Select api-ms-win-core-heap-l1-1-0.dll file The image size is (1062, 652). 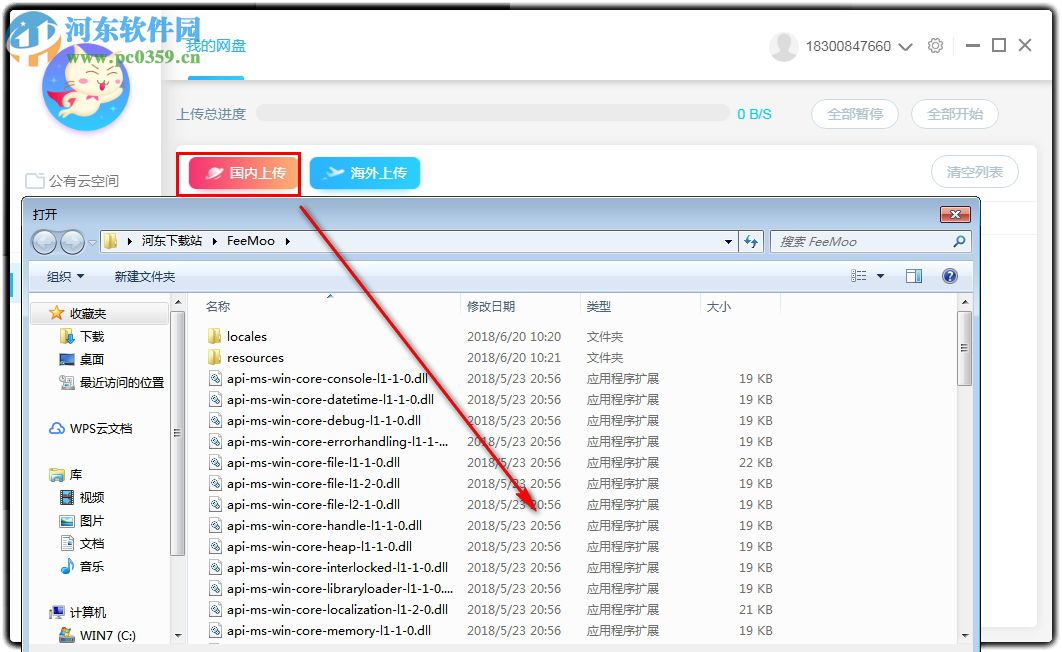[x=310, y=546]
